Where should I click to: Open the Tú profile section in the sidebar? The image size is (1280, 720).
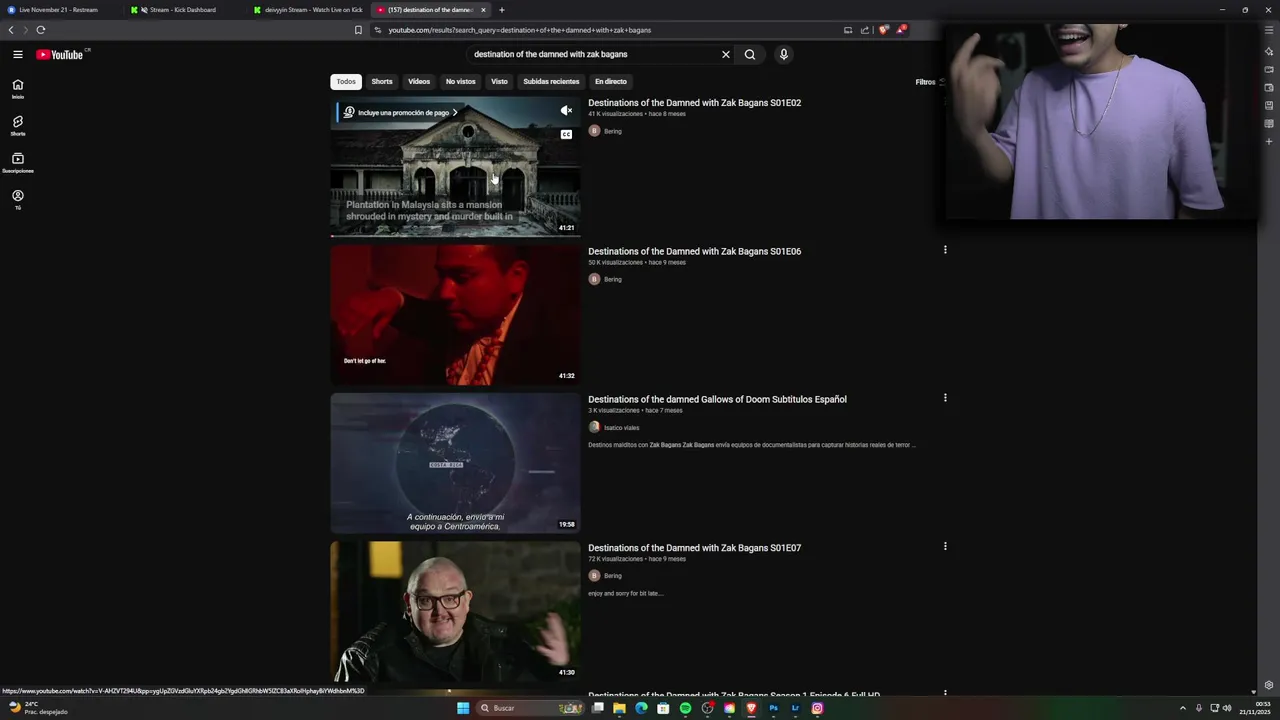click(x=18, y=200)
